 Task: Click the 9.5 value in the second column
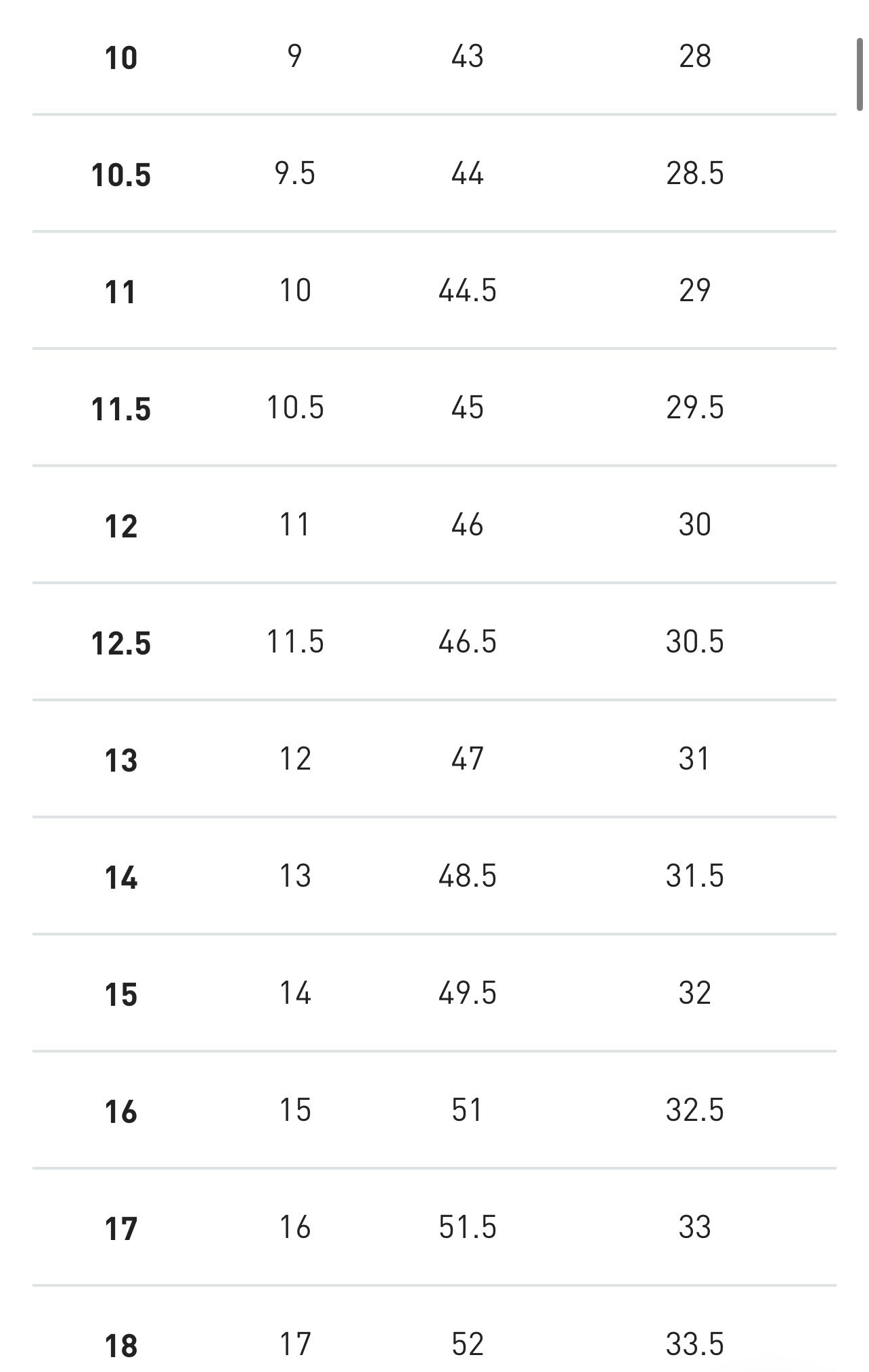click(x=295, y=173)
